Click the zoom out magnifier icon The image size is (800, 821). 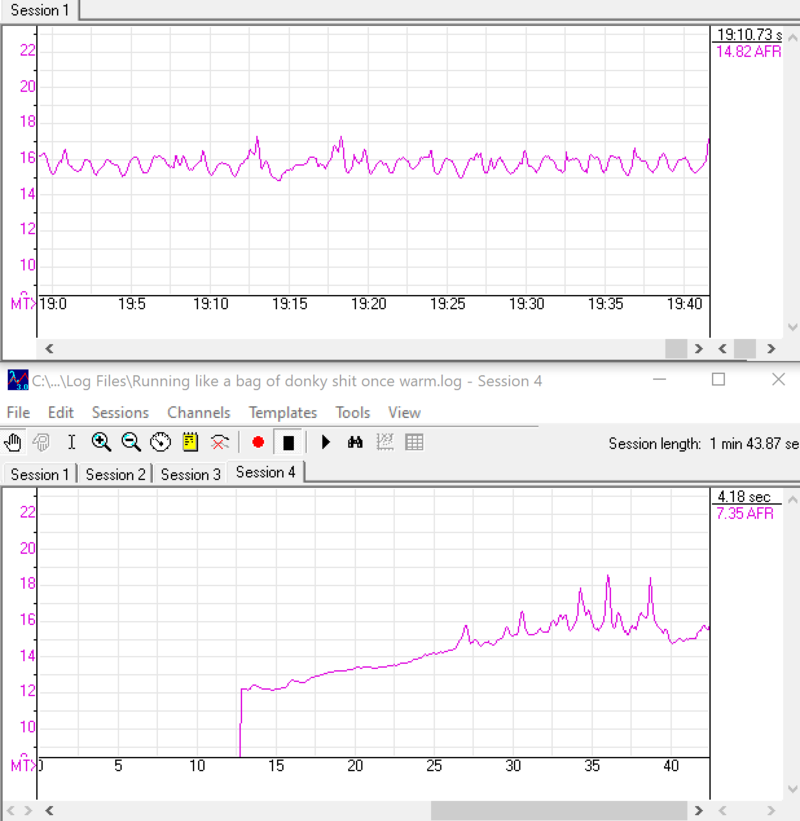[x=131, y=442]
